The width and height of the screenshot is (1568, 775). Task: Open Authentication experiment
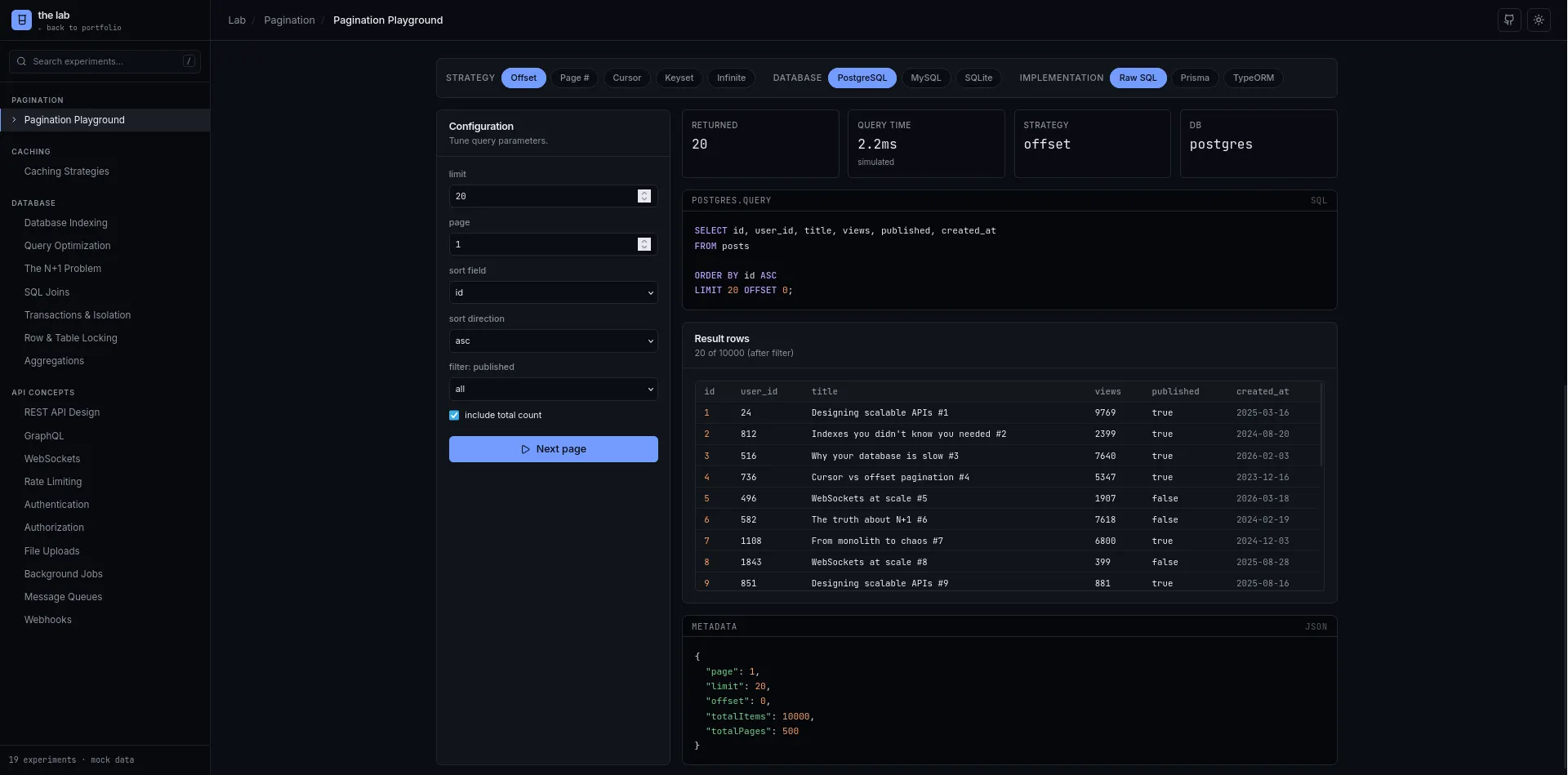pyautogui.click(x=57, y=505)
